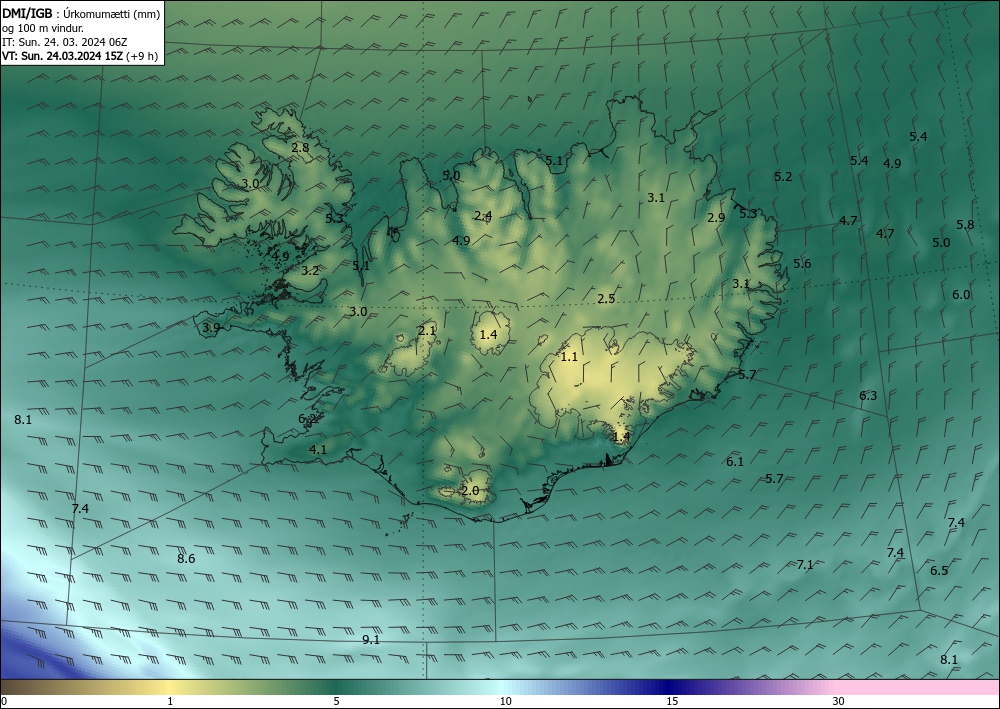Click the 5.8 value over the ocean

tap(965, 224)
